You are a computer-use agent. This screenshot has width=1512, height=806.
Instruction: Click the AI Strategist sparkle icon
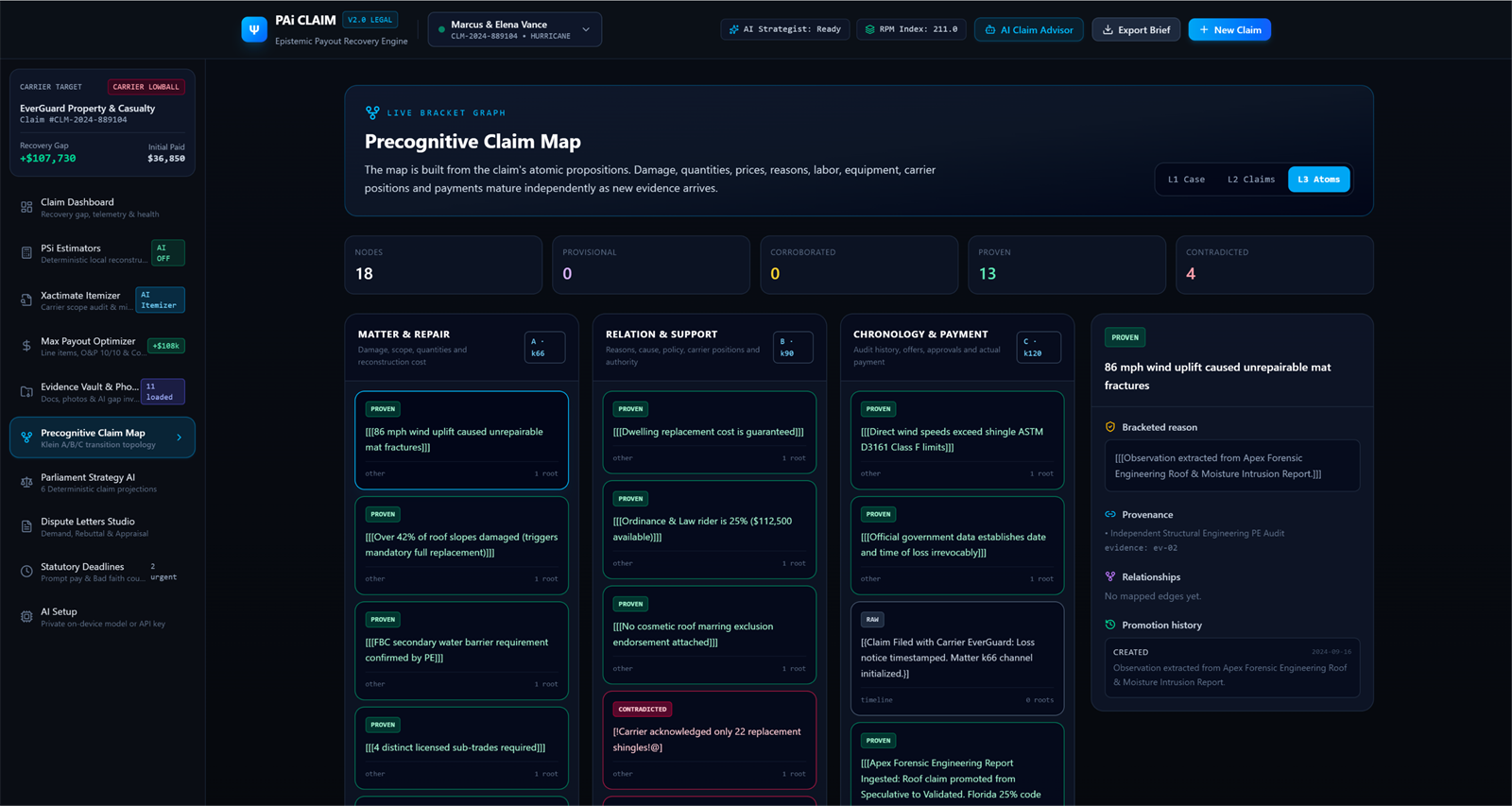[734, 29]
